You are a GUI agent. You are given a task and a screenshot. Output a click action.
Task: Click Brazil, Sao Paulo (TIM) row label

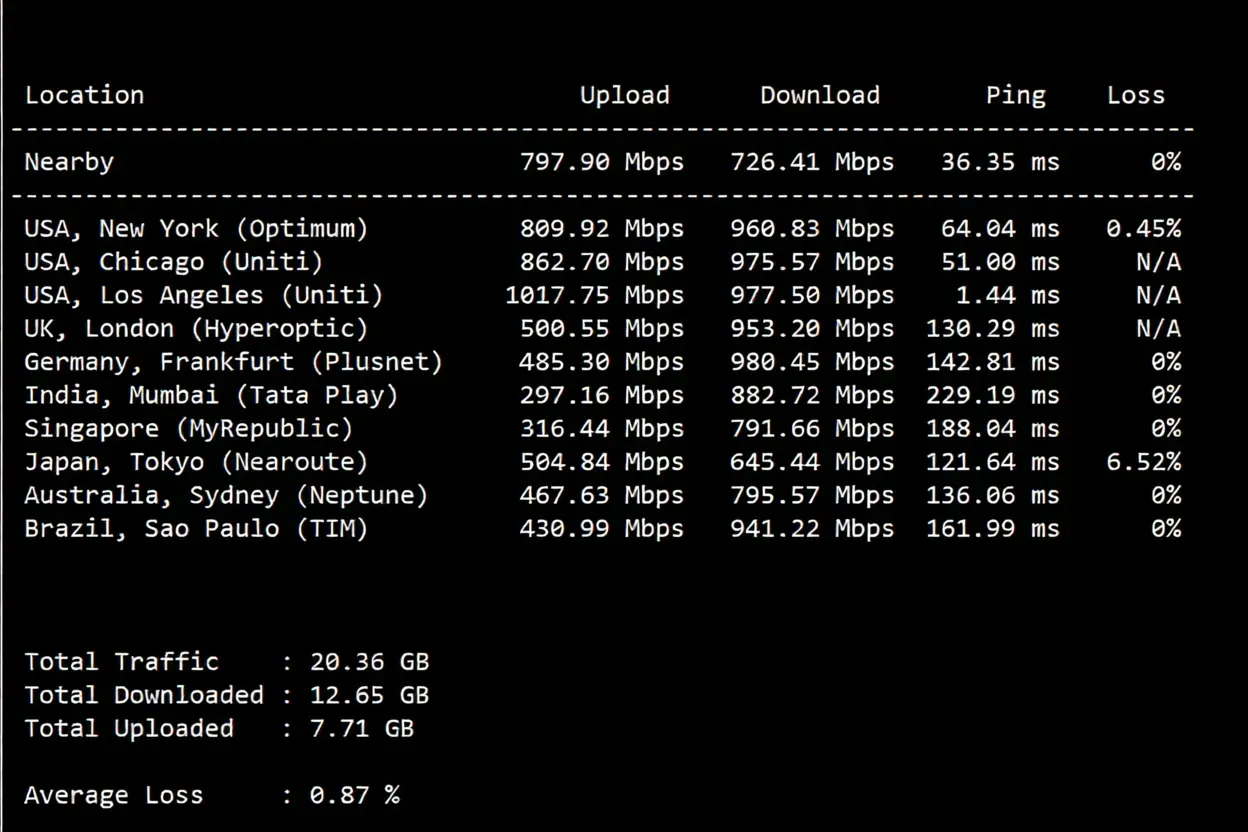click(x=197, y=529)
